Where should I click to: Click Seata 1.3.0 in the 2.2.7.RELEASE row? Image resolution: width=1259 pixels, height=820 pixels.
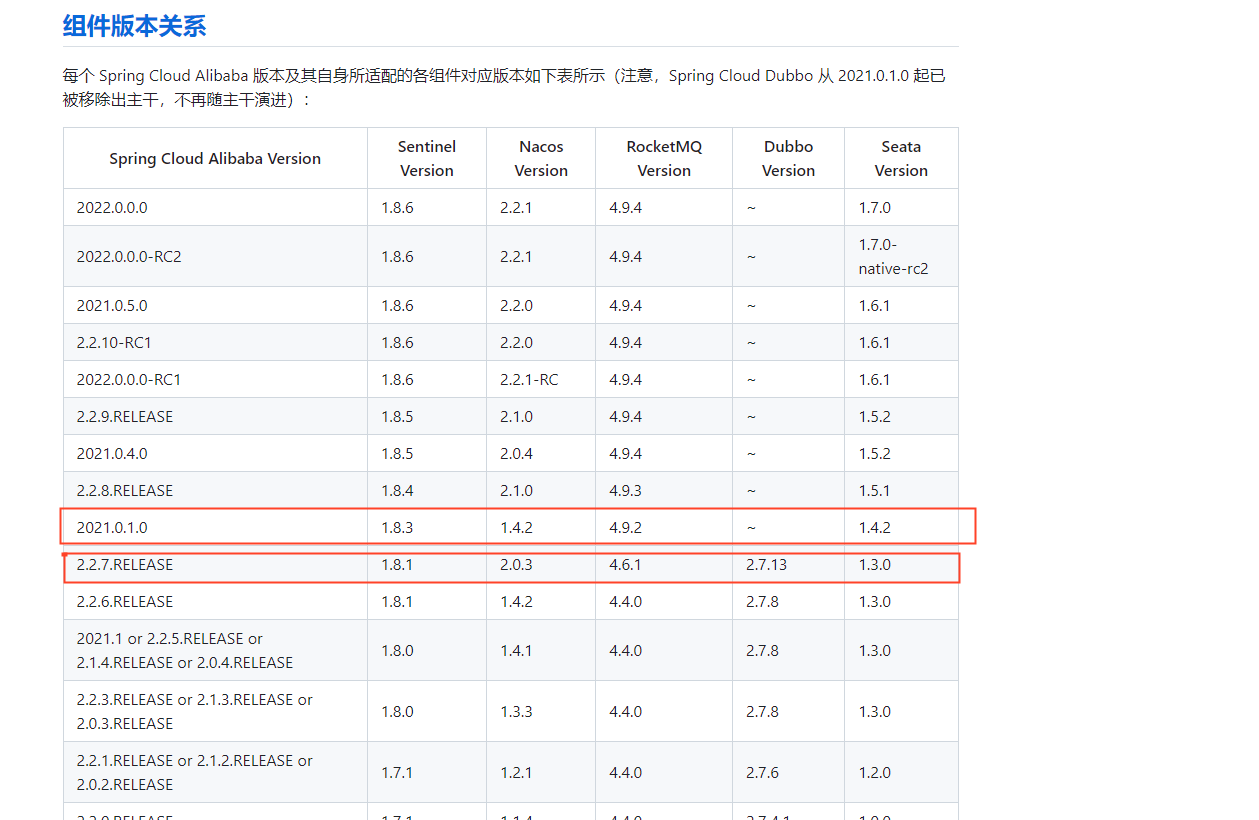(x=874, y=564)
